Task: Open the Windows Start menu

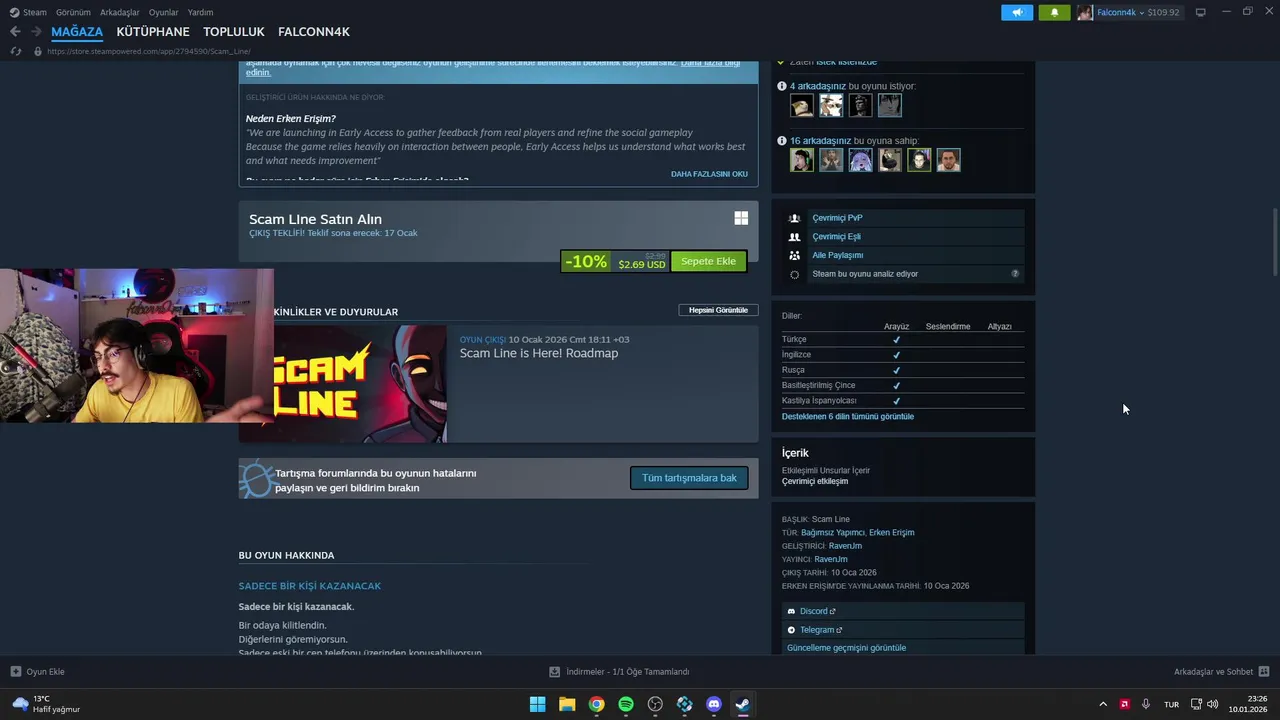Action: coord(537,704)
